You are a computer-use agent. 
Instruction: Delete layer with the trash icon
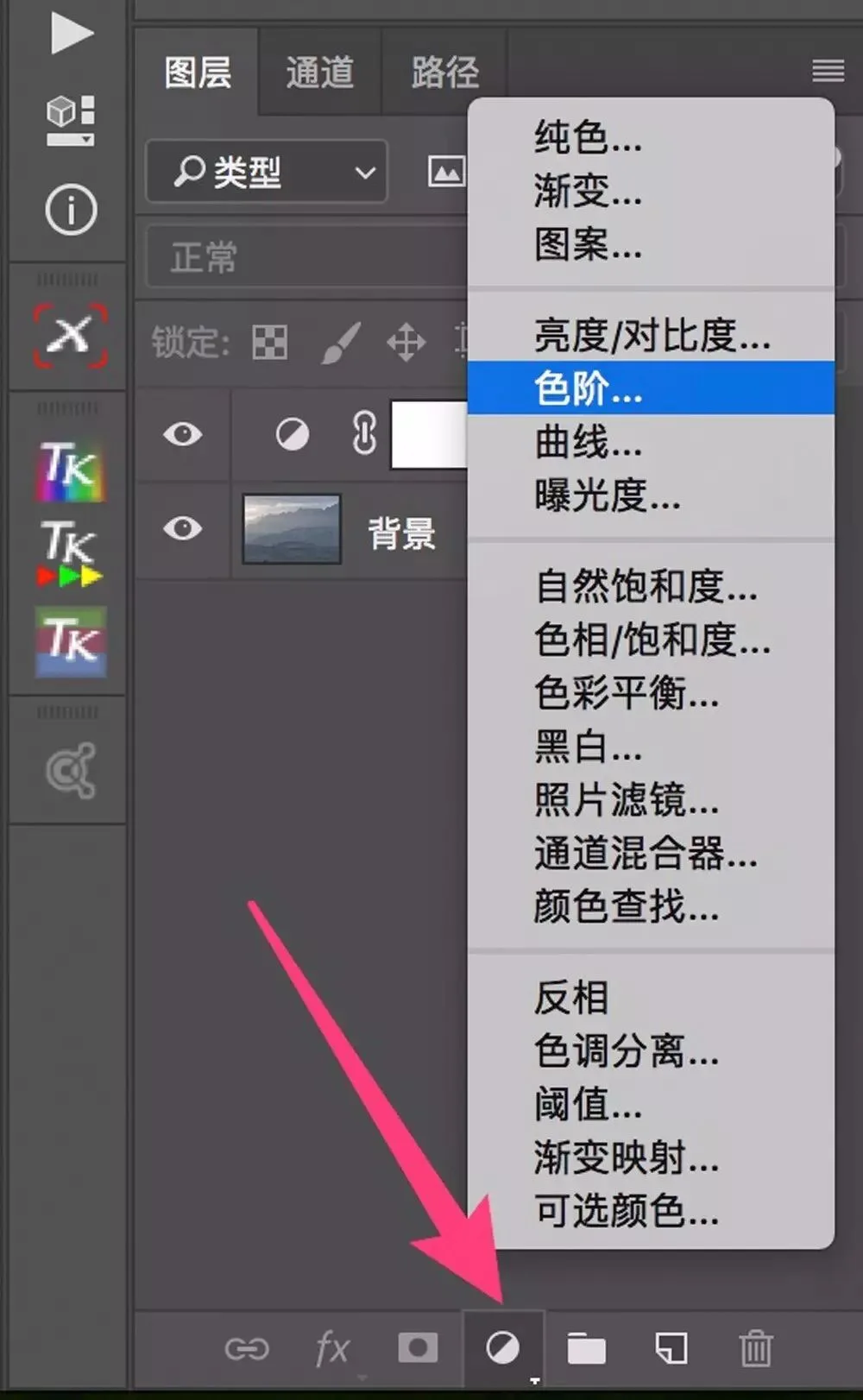pos(756,1348)
